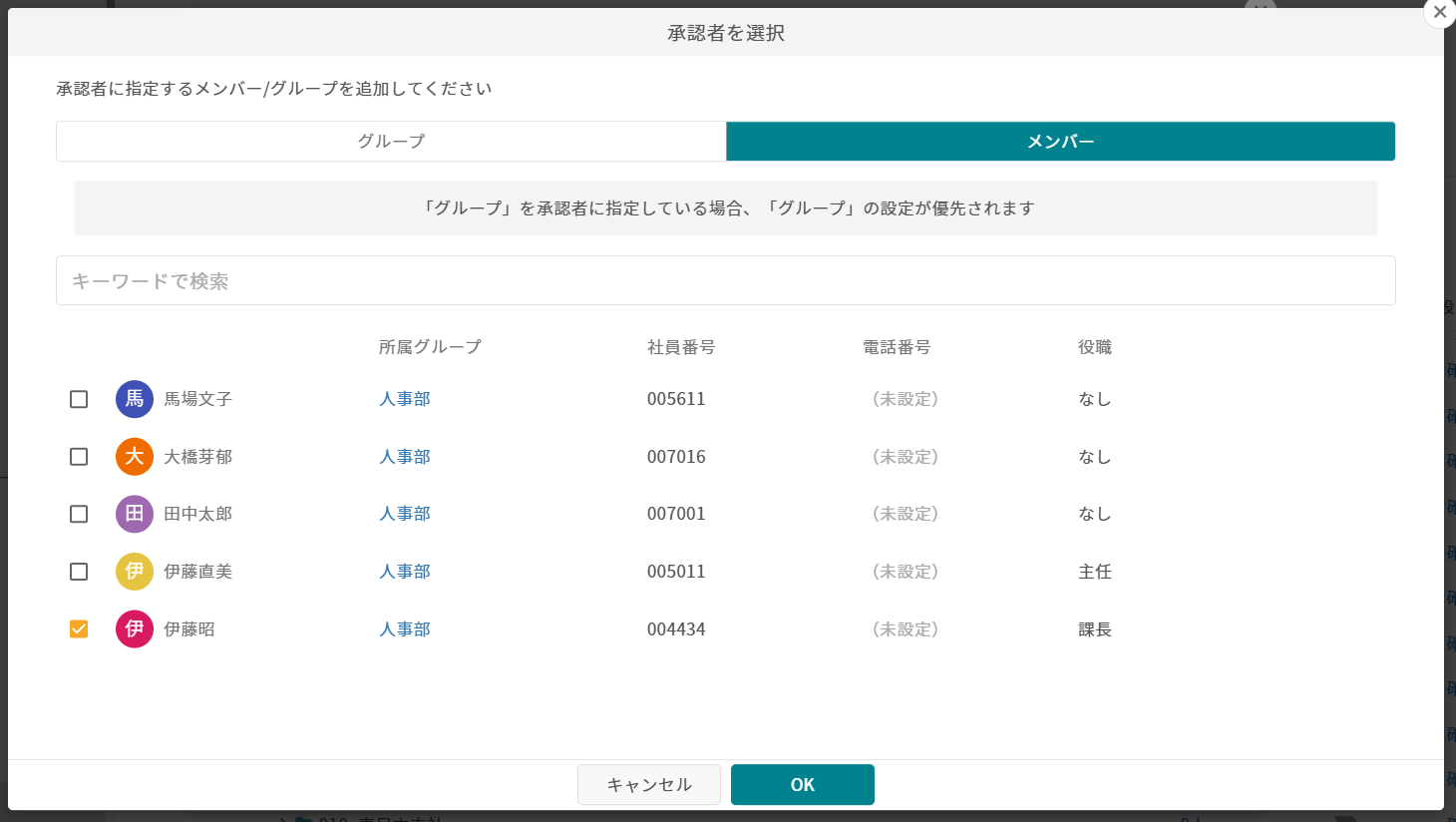Viewport: 1456px width, 822px height.
Task: Click 田中太郎's purple avatar icon
Action: click(x=133, y=514)
